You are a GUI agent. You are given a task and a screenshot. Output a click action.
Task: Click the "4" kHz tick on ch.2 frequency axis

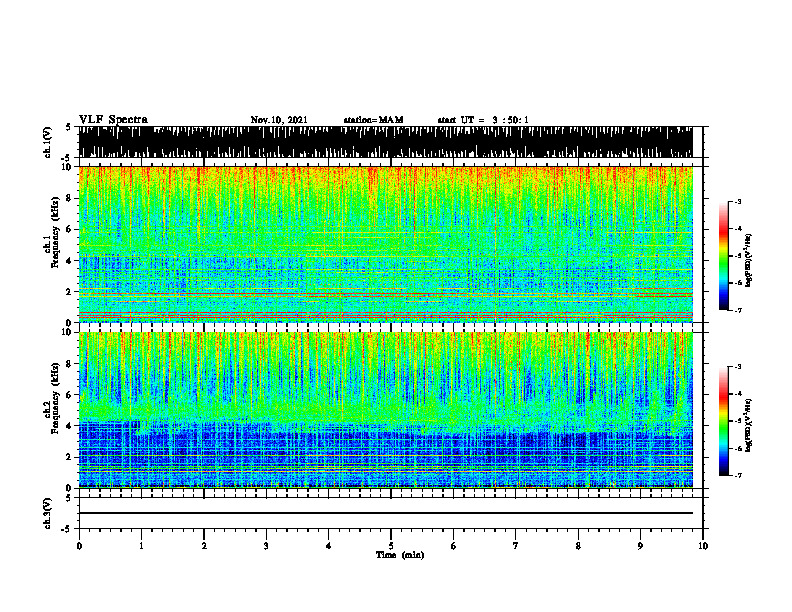coord(69,426)
